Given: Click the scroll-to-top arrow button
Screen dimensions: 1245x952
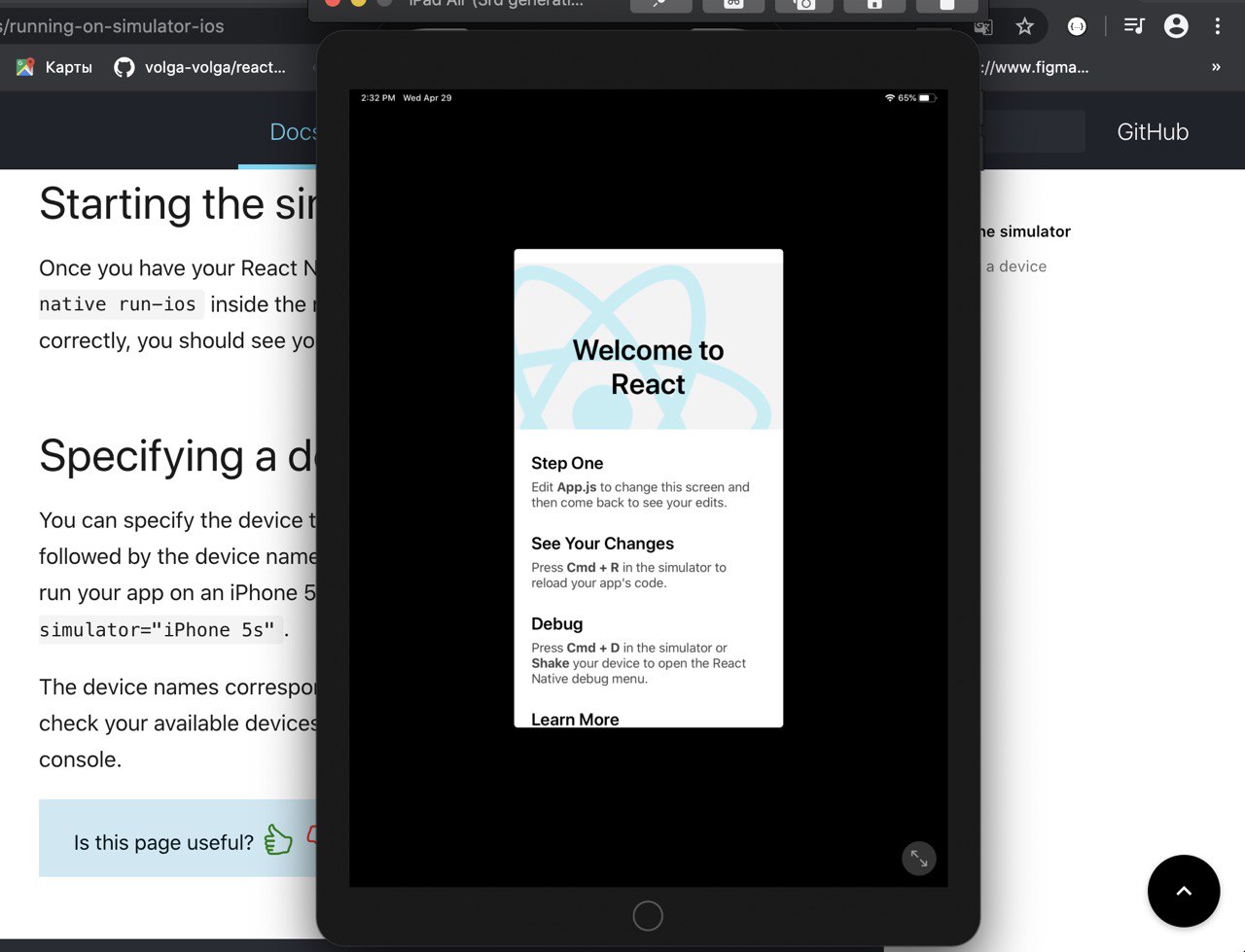Looking at the screenshot, I should (1184, 891).
